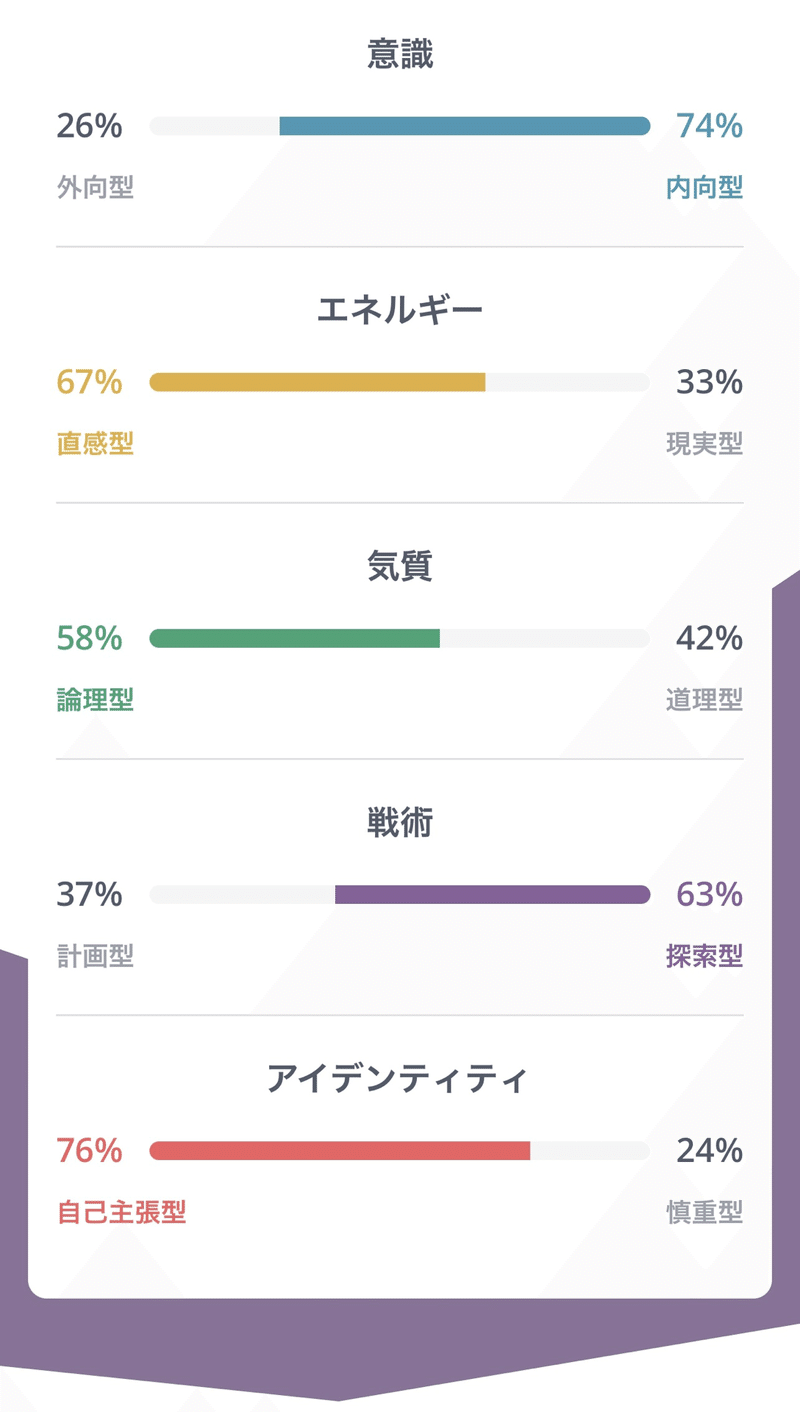Click the yellow エネルギー progress bar
The height and width of the screenshot is (1412, 800).
pyautogui.click(x=317, y=382)
